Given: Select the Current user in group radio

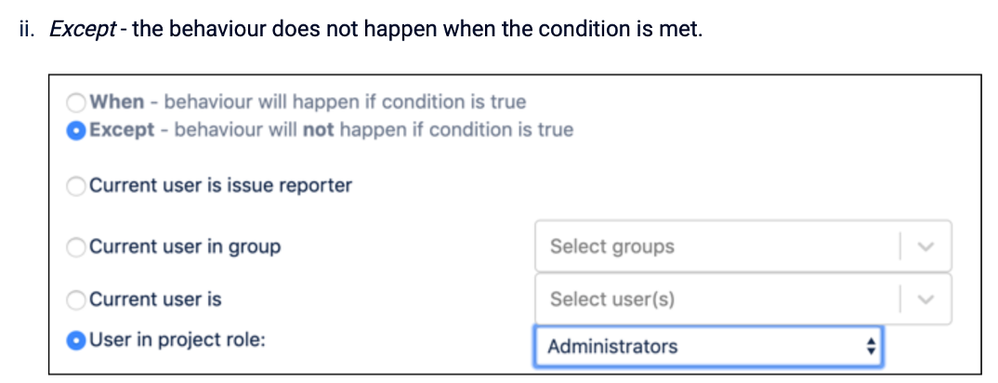Looking at the screenshot, I should point(76,247).
